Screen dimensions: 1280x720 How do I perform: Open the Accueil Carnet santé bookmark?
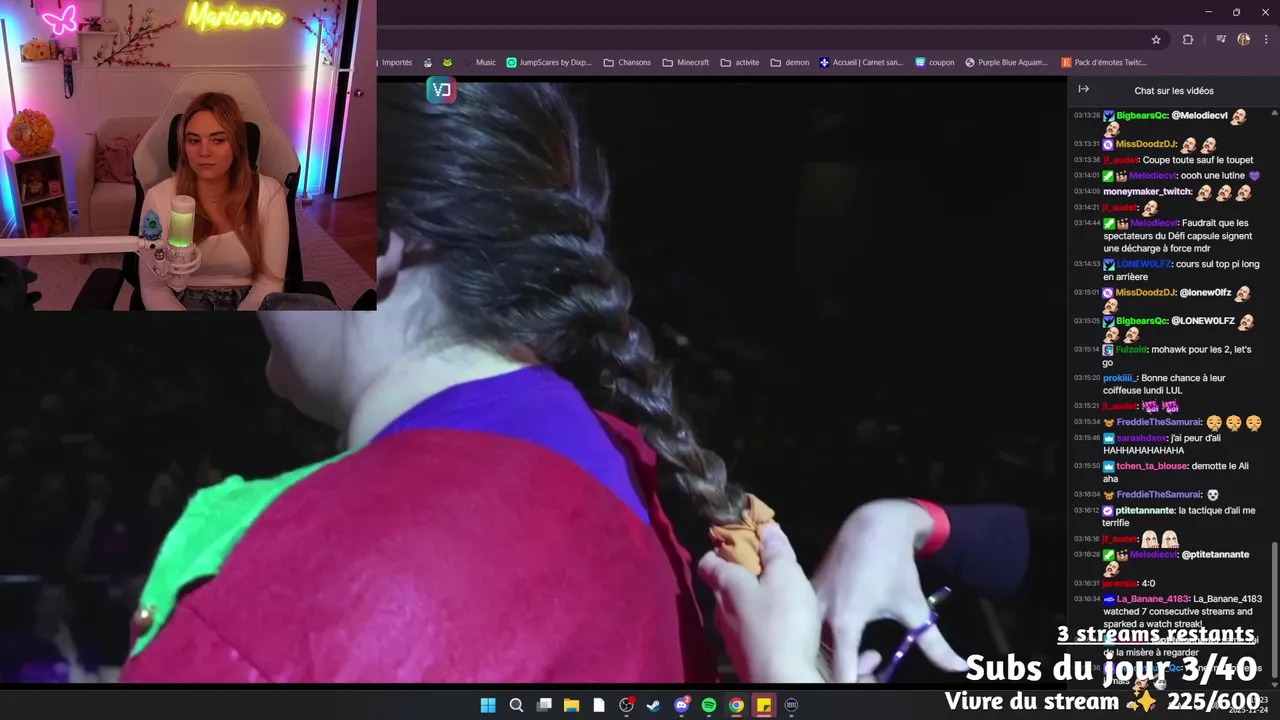point(862,62)
